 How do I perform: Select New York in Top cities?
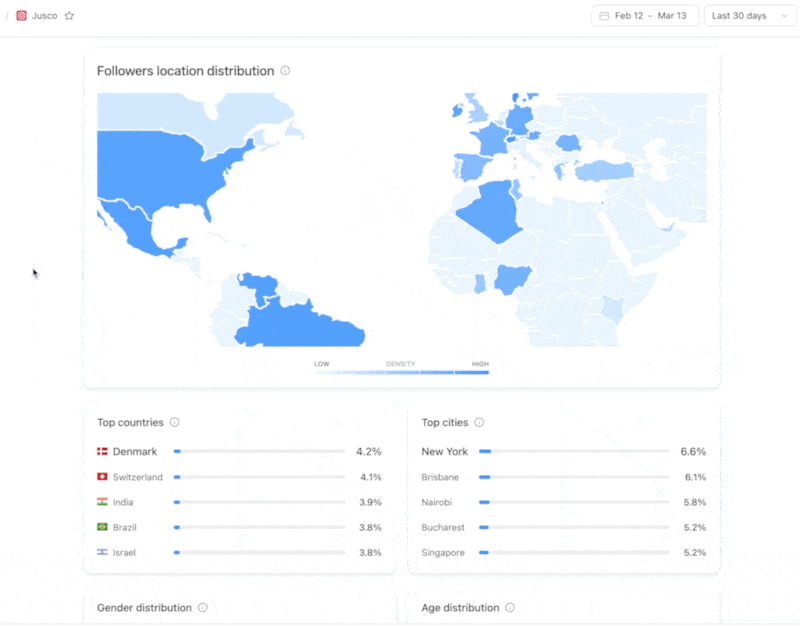pos(444,452)
